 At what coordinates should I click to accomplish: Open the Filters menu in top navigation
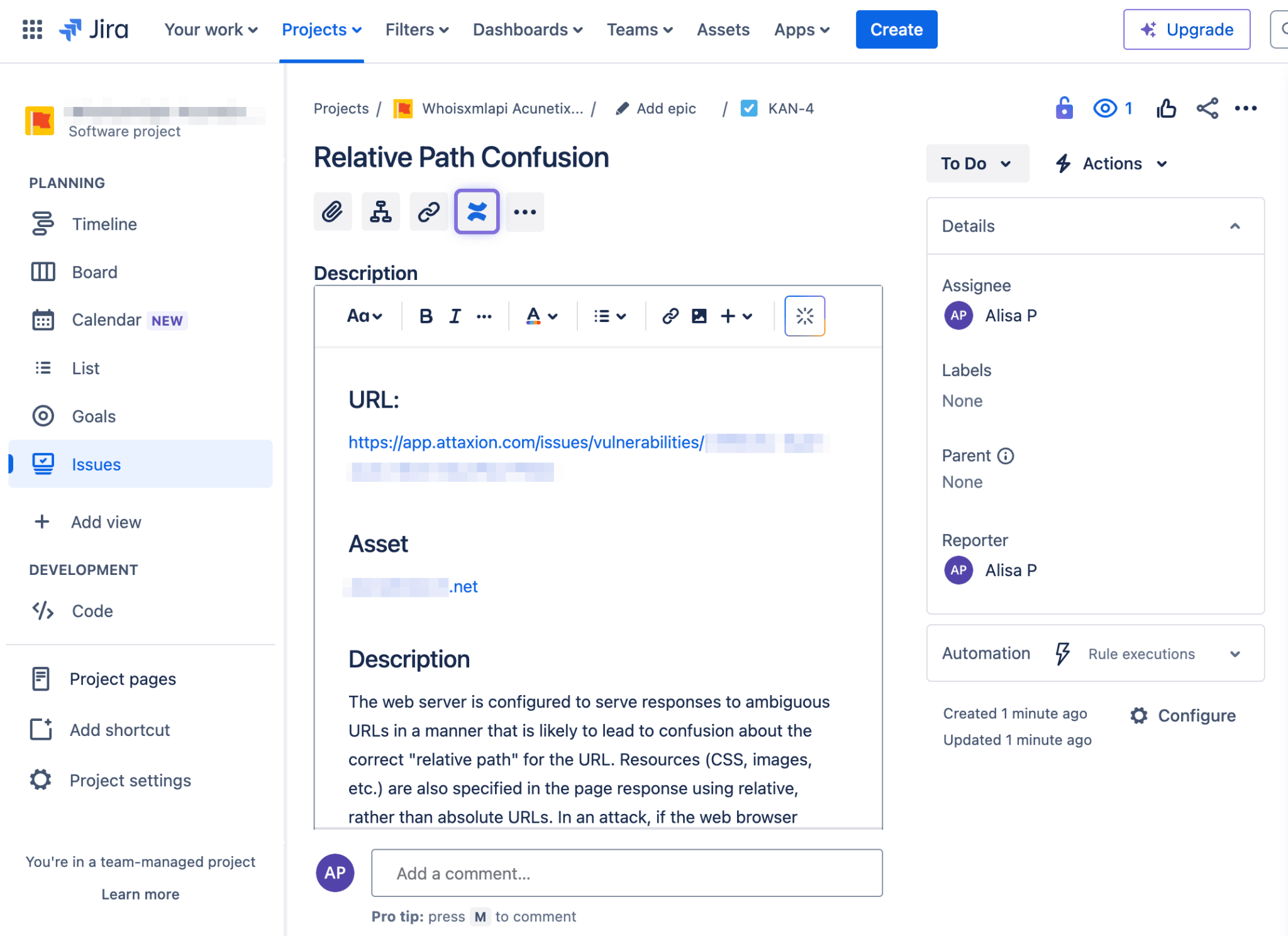point(417,30)
